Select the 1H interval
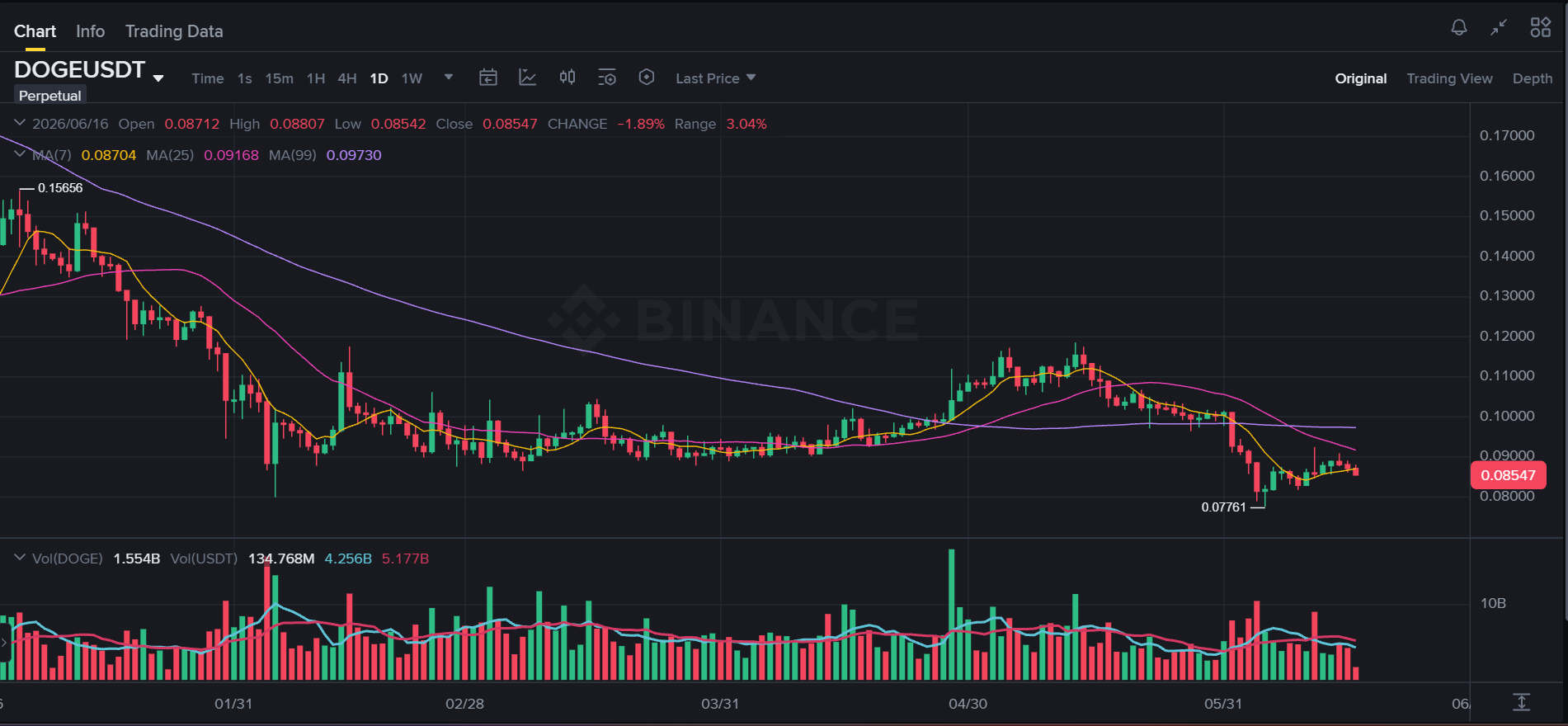The width and height of the screenshot is (1568, 726). tap(316, 78)
